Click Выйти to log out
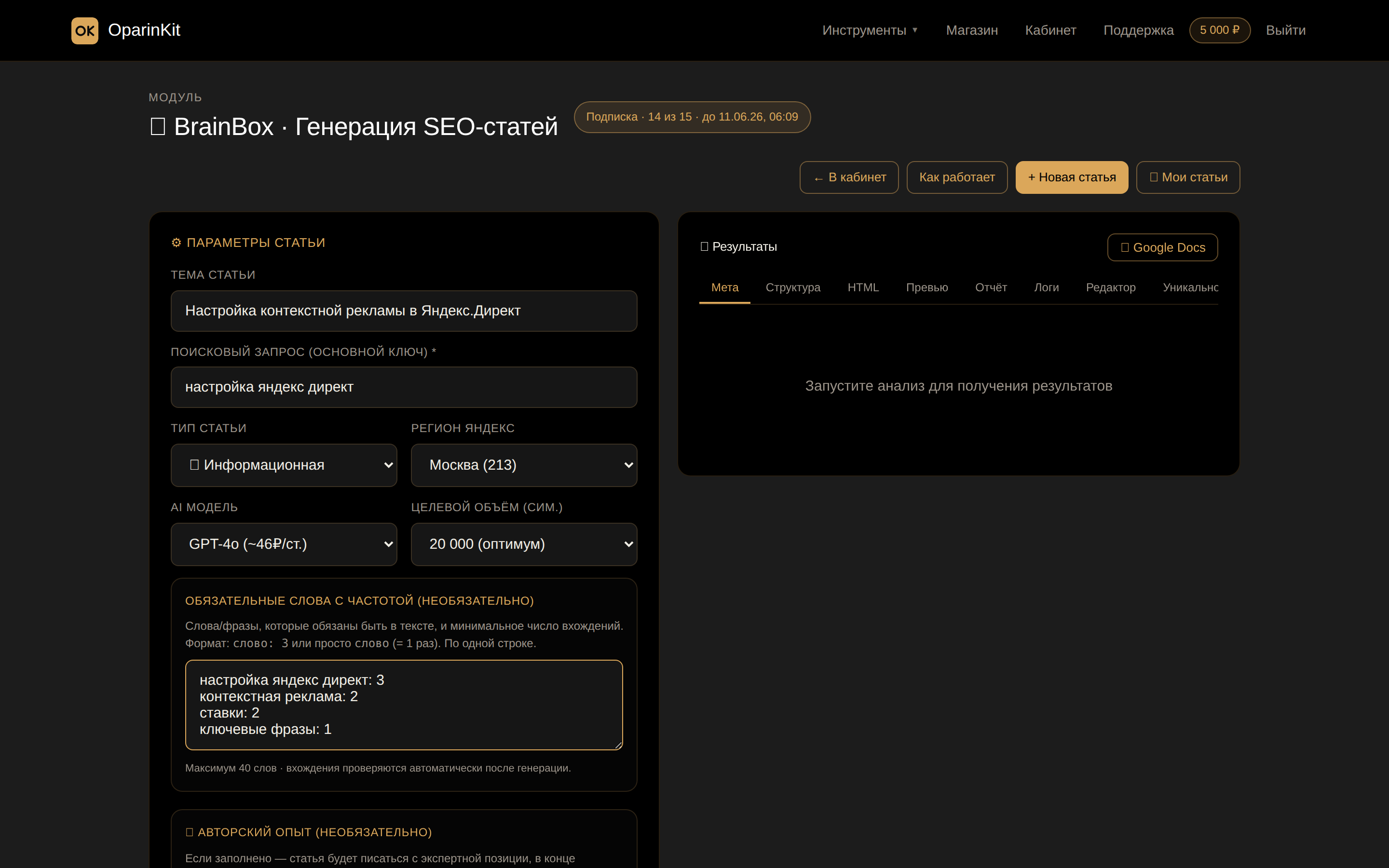The height and width of the screenshot is (868, 1389). point(1286,30)
